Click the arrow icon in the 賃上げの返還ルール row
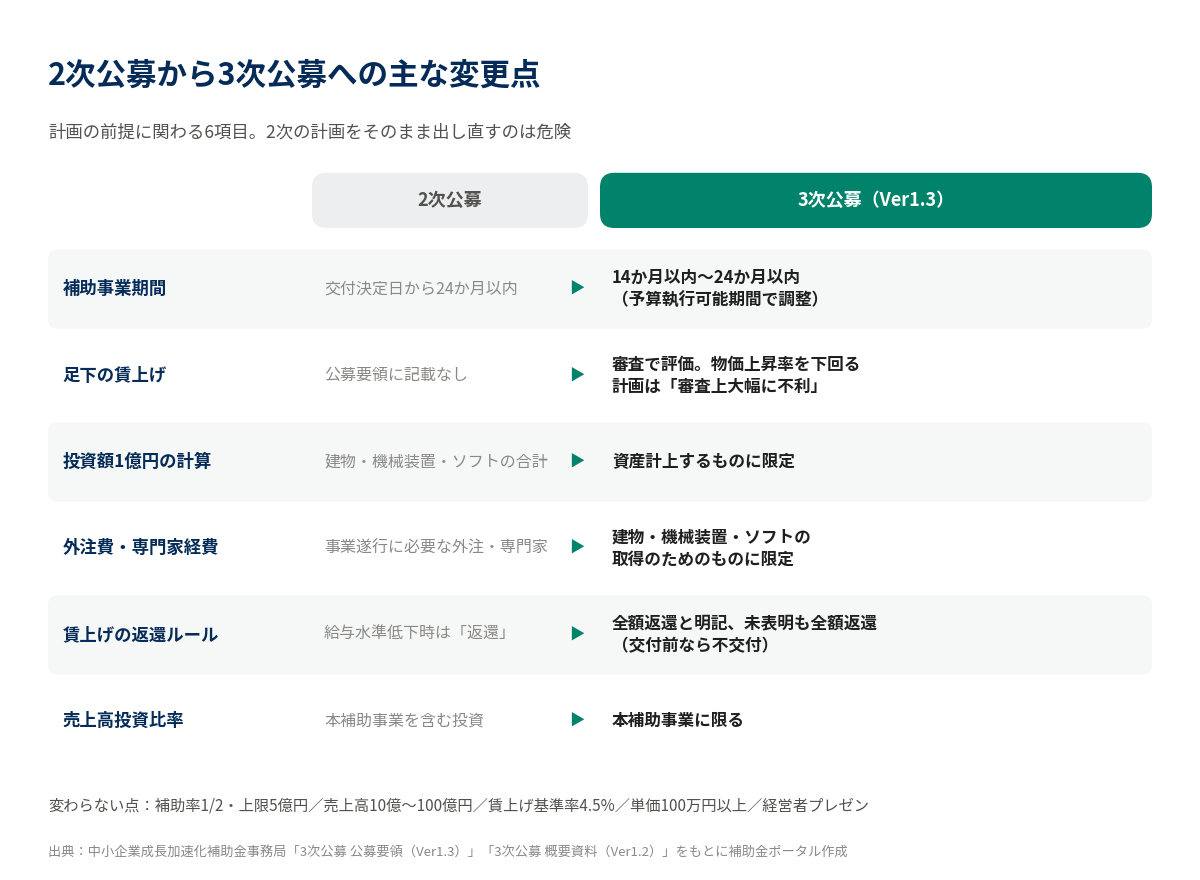 click(577, 633)
